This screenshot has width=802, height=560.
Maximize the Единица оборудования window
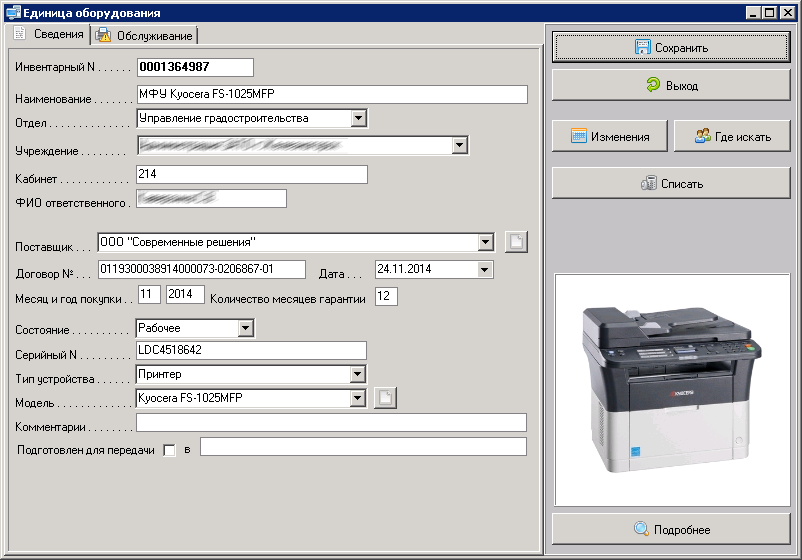[x=769, y=12]
